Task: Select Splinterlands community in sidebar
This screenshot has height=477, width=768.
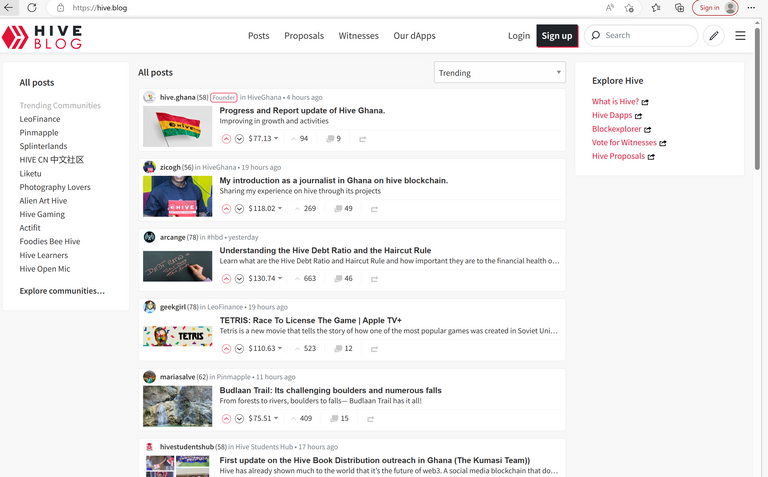Action: (x=43, y=146)
